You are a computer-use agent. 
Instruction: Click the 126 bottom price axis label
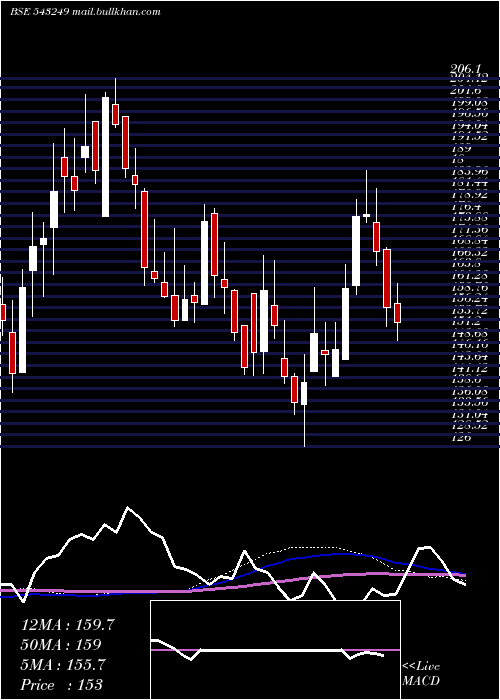[x=461, y=438]
